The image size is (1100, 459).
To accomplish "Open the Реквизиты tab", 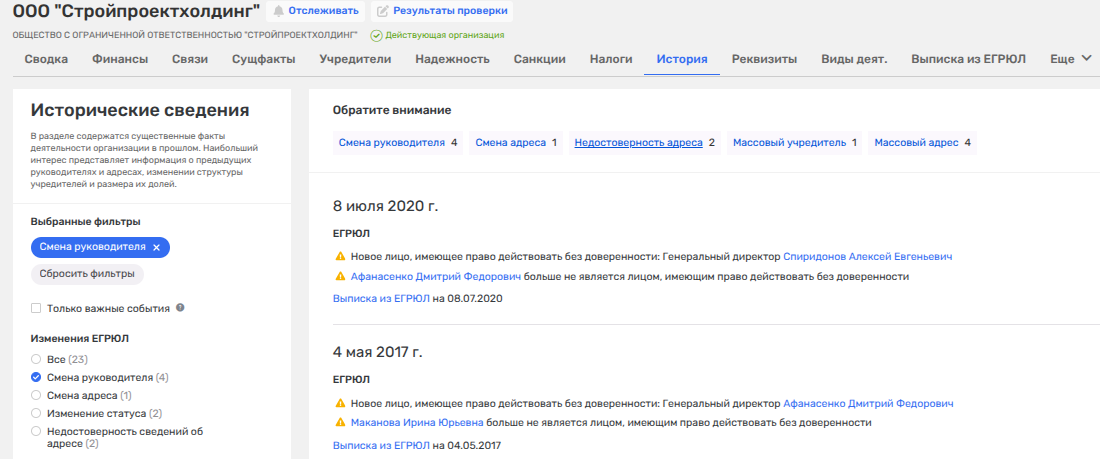I will coord(764,60).
